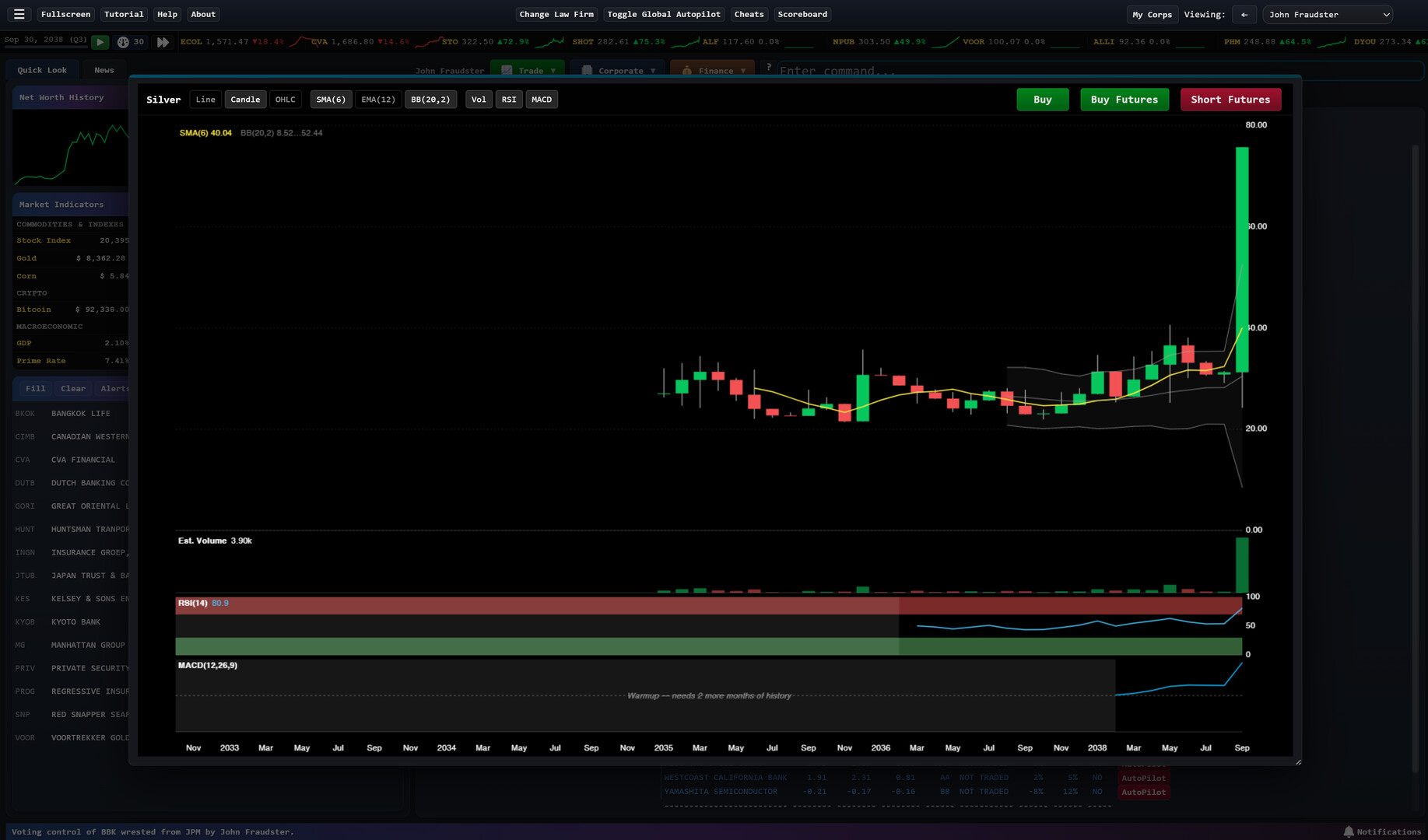Click the back arrow next to Viewing

point(1244,14)
